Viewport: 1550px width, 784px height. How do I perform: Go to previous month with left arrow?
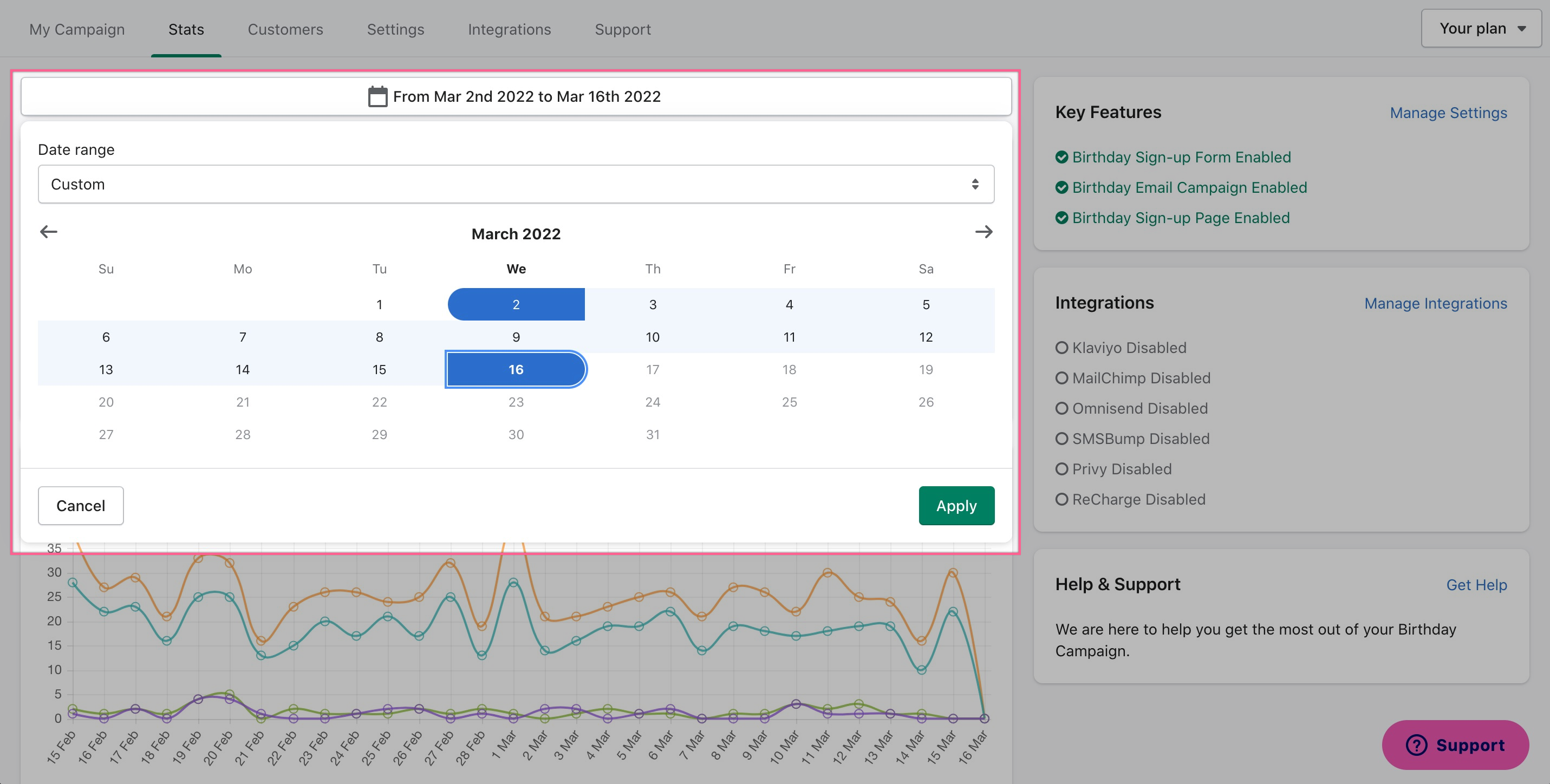point(48,232)
